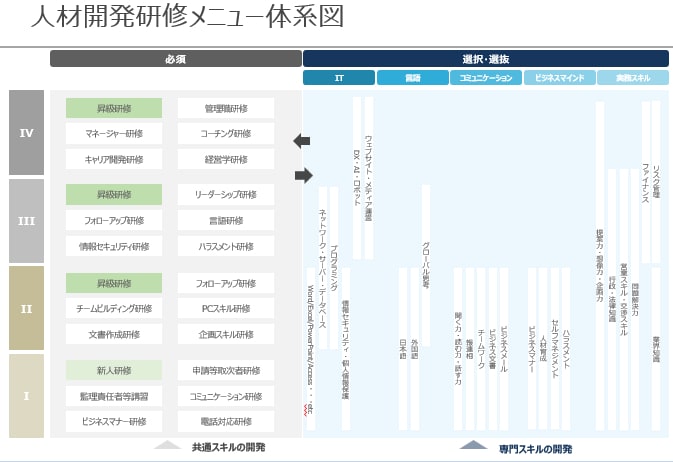Open the IT category tab

point(339,78)
